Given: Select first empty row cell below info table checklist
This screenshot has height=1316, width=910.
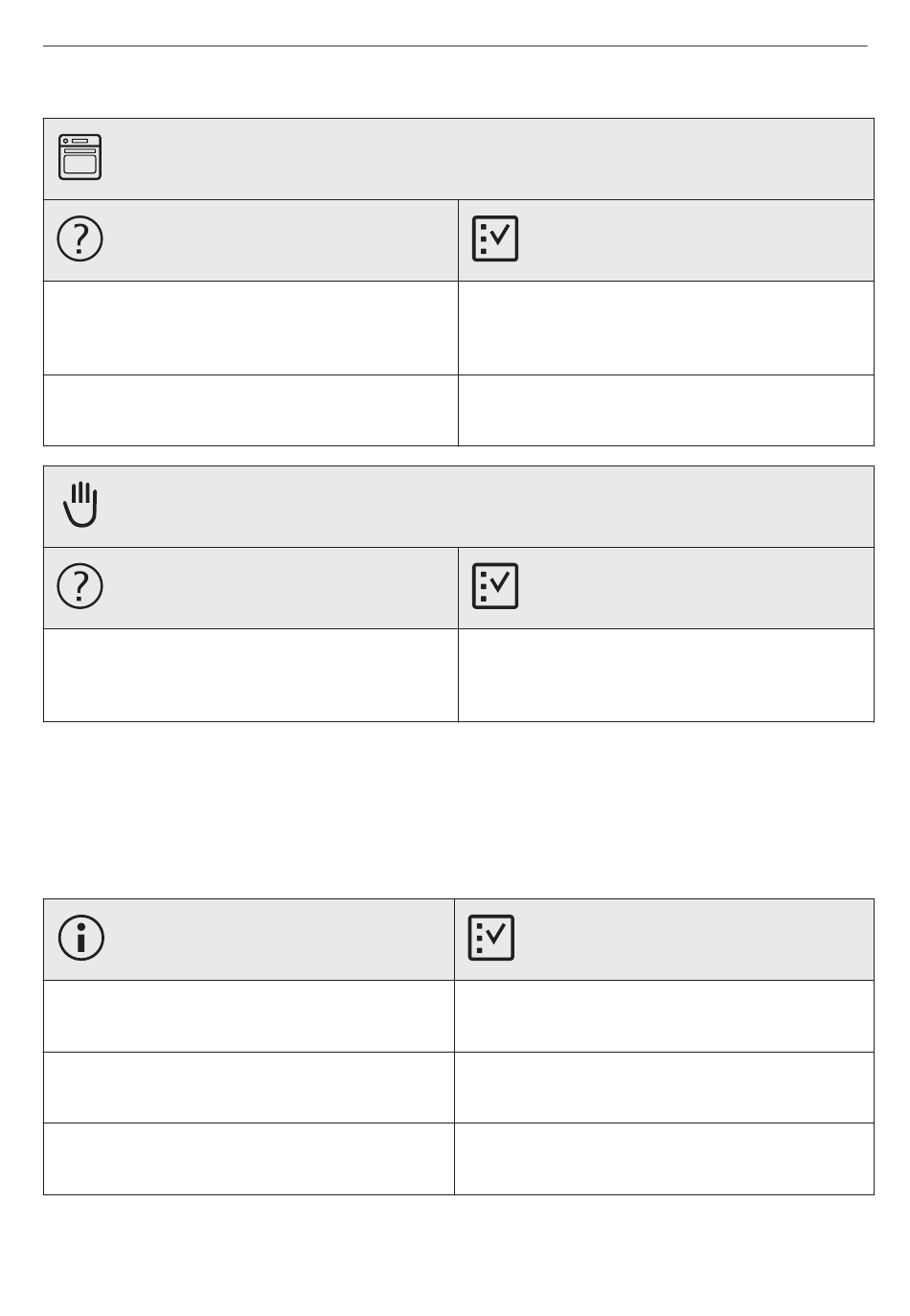Looking at the screenshot, I should [665, 1016].
